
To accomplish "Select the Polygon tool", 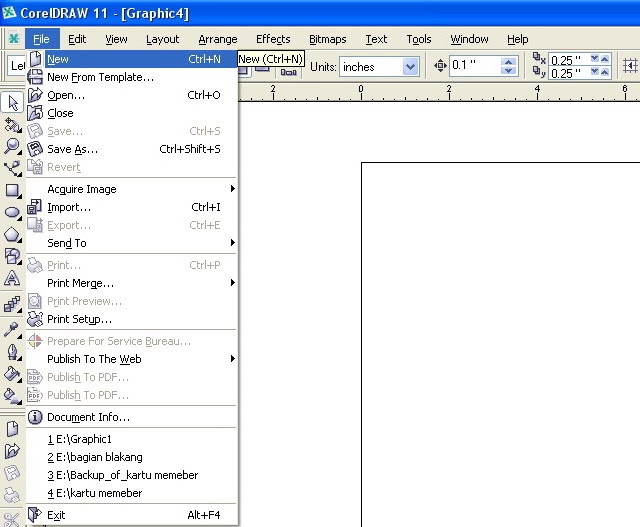I will pos(13,235).
